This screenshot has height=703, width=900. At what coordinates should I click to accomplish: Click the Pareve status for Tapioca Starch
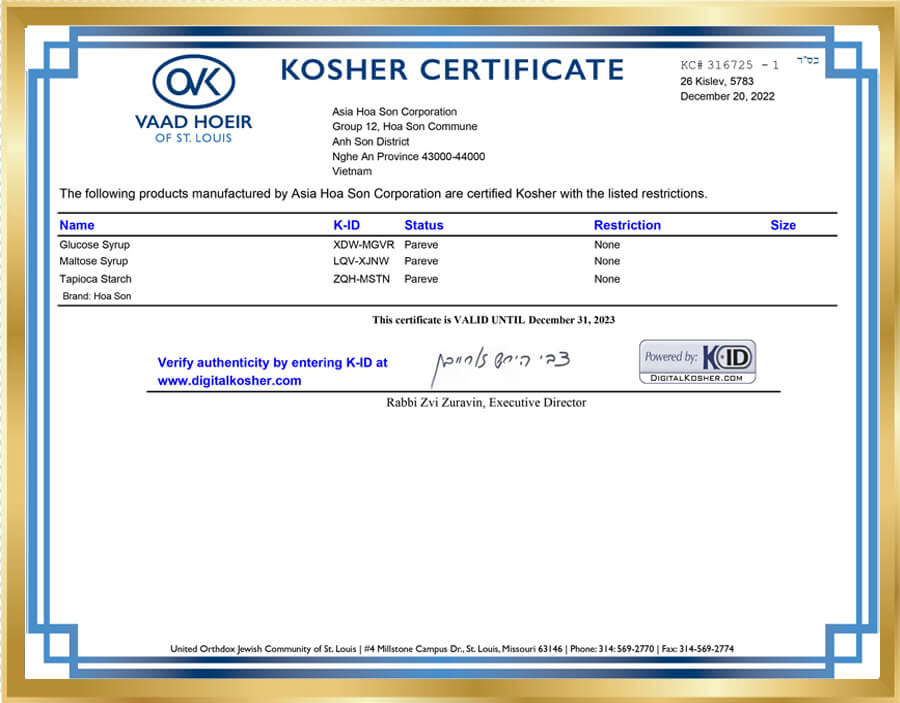point(421,279)
